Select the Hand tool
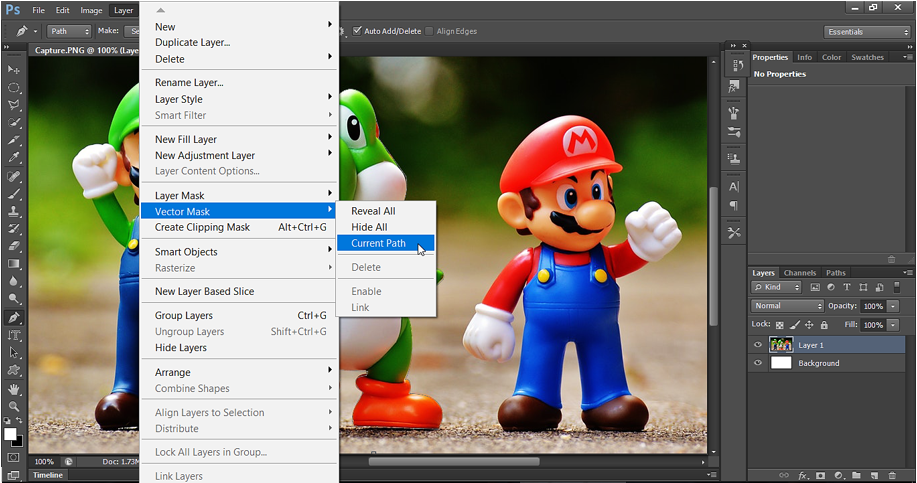Screen dimensions: 917x483 coord(13,389)
